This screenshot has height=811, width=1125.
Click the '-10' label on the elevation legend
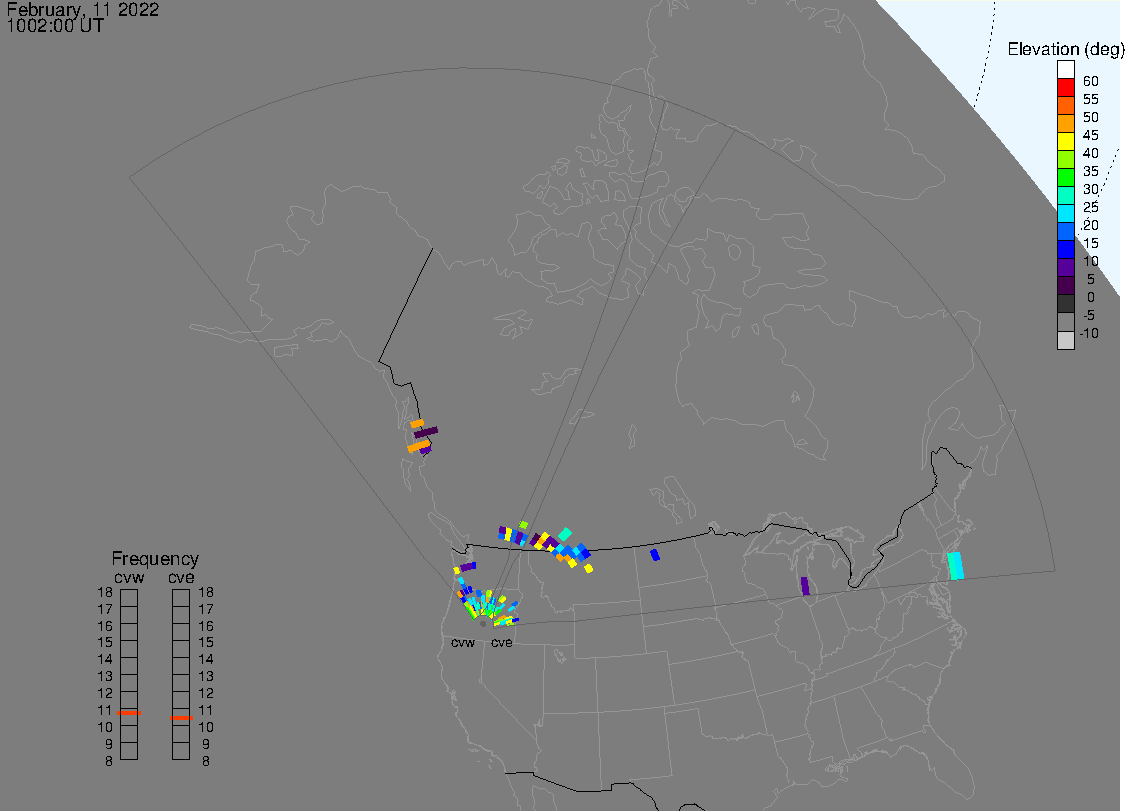1089,333
